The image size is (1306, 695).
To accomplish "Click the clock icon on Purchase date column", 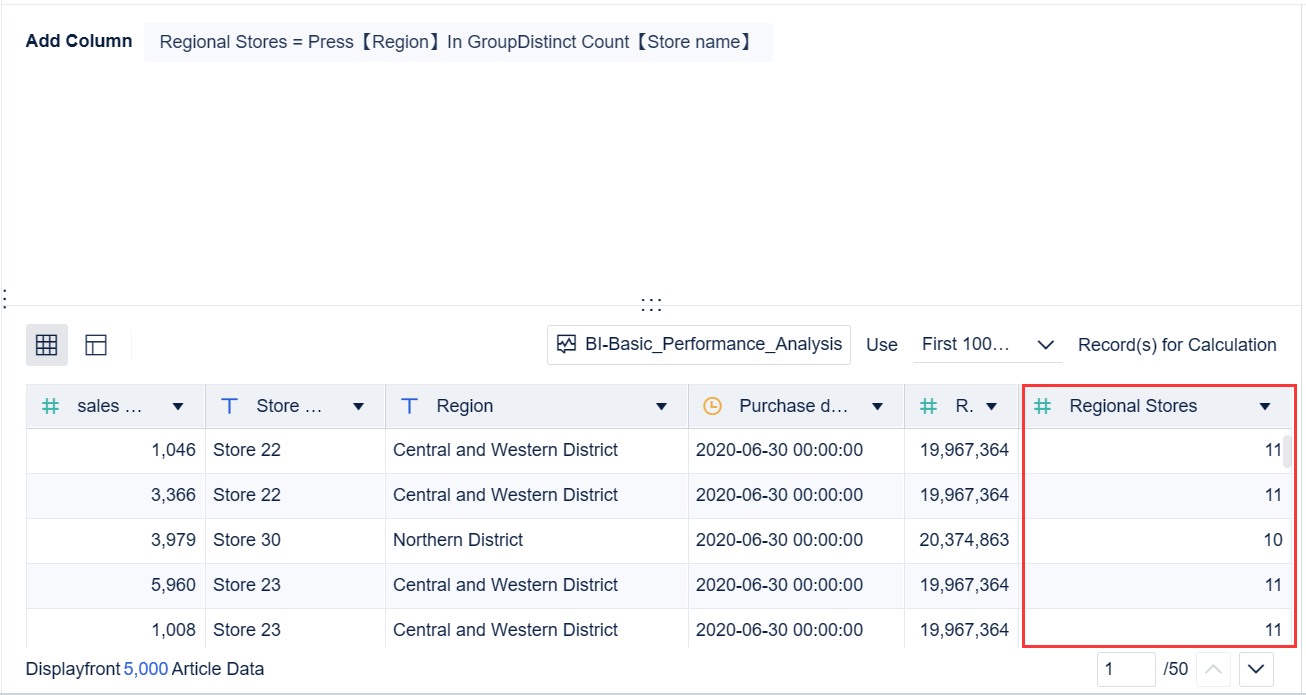I will [712, 406].
